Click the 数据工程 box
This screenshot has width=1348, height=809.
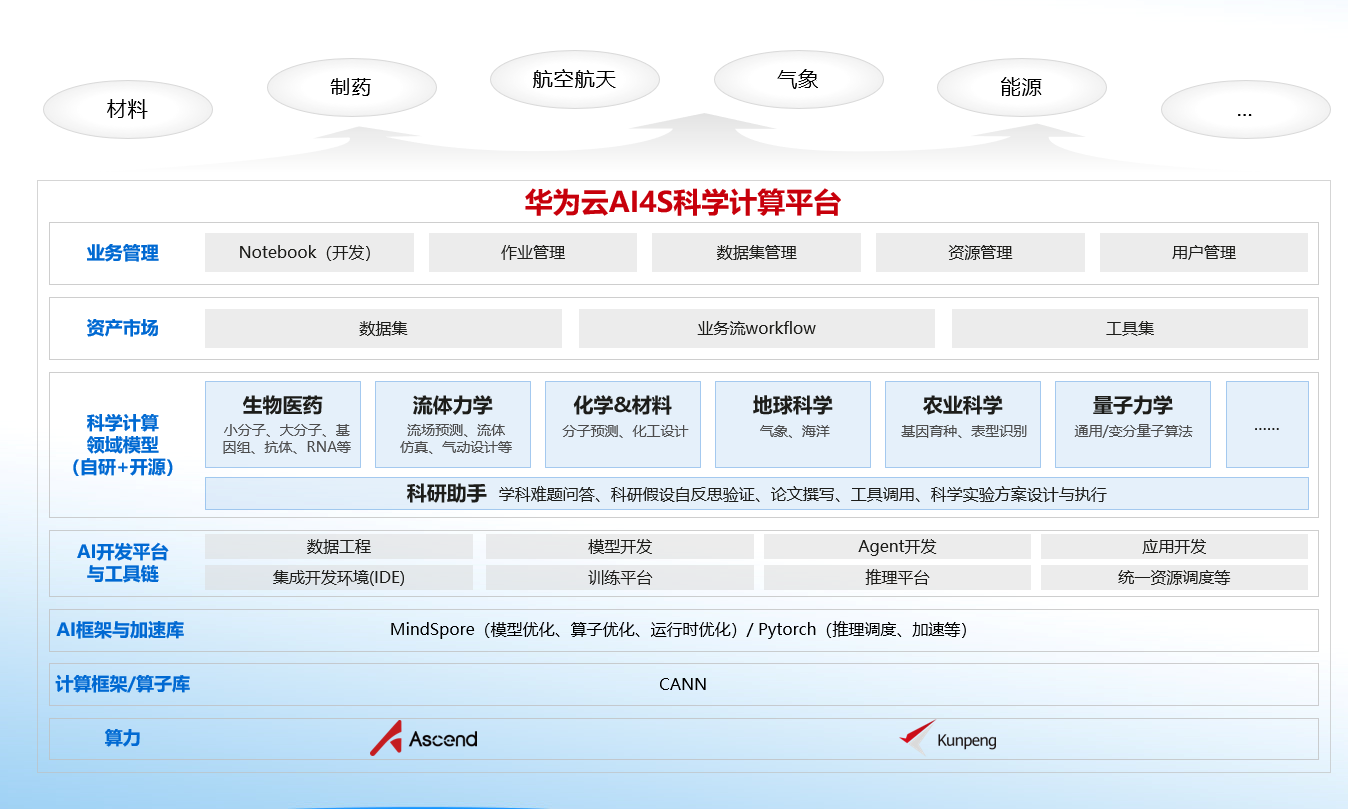[x=339, y=546]
